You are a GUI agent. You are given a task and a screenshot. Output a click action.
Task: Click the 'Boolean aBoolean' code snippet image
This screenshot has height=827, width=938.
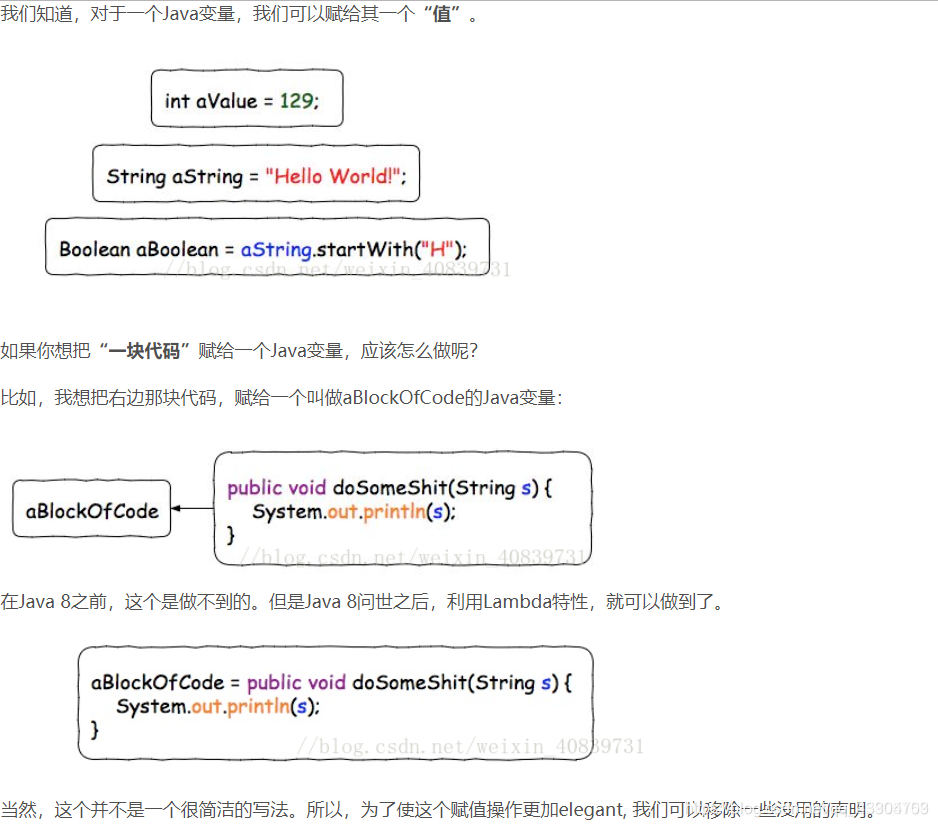[266, 246]
